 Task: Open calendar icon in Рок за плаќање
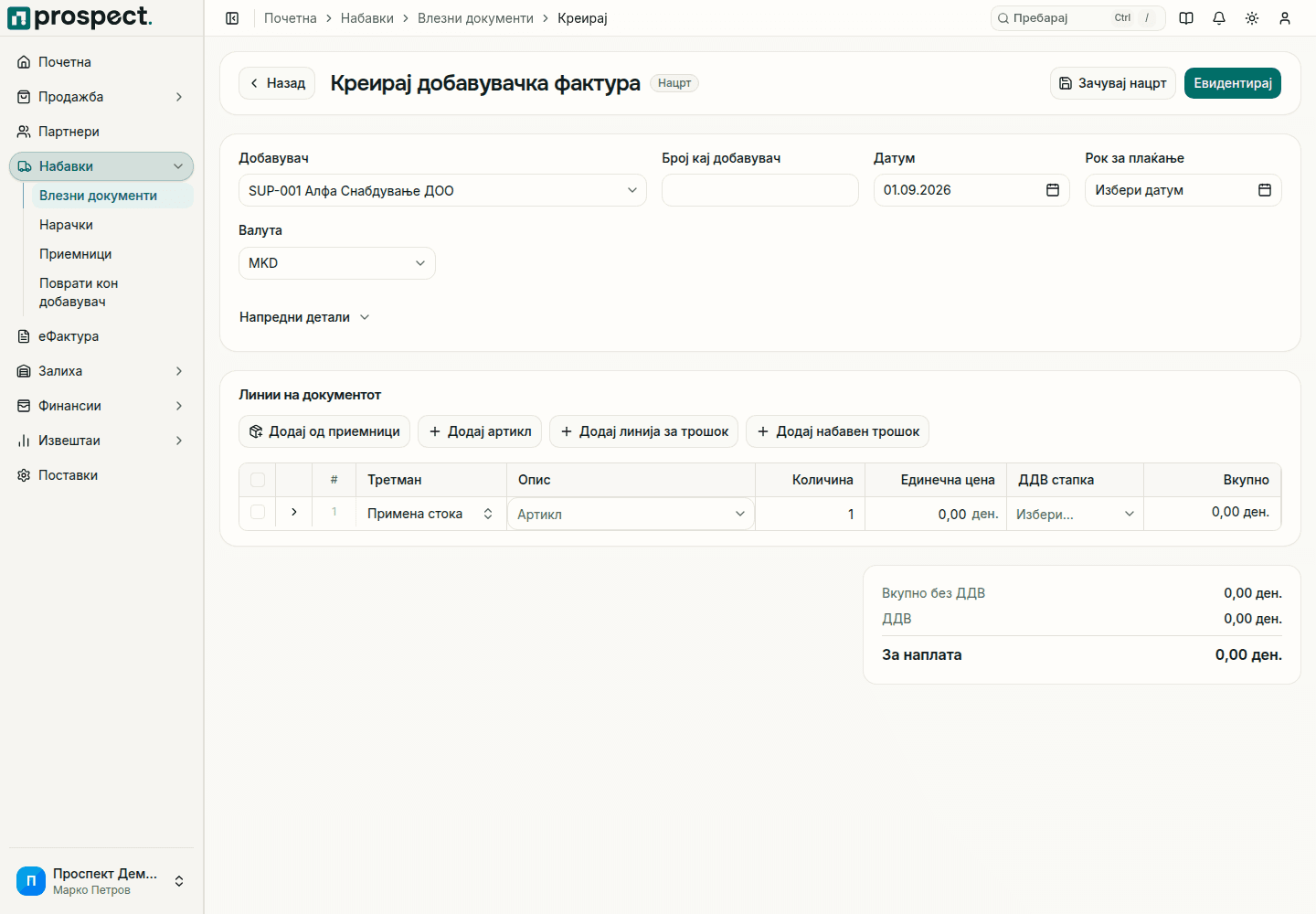click(1265, 190)
